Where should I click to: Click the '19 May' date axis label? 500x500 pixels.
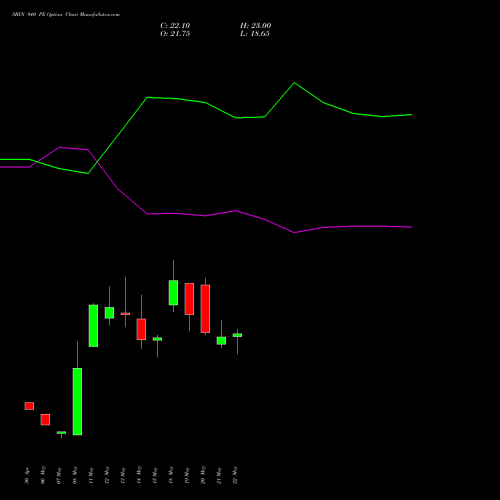pyautogui.click(x=187, y=475)
